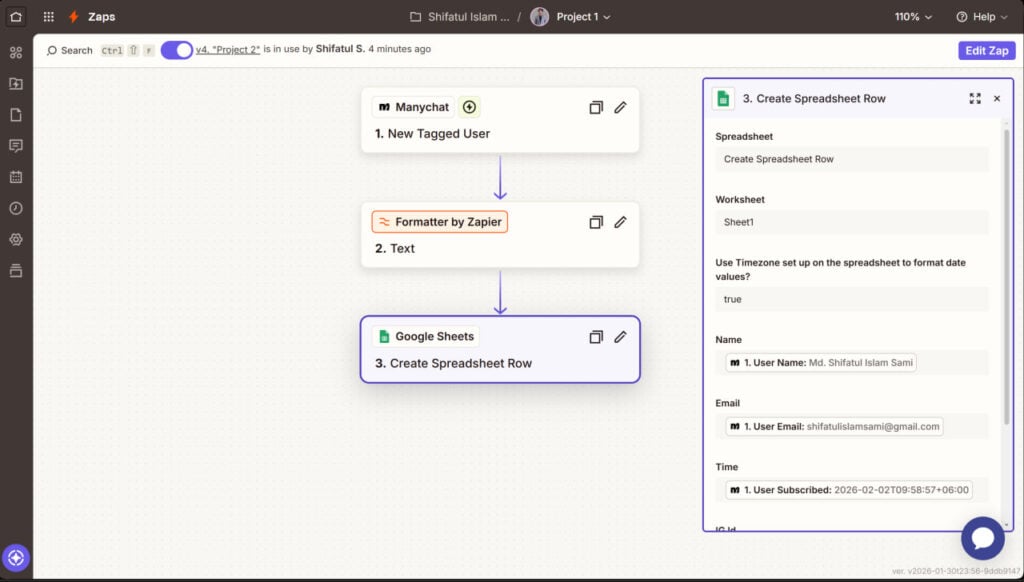
Task: Click the timezone true field
Action: [x=852, y=299]
